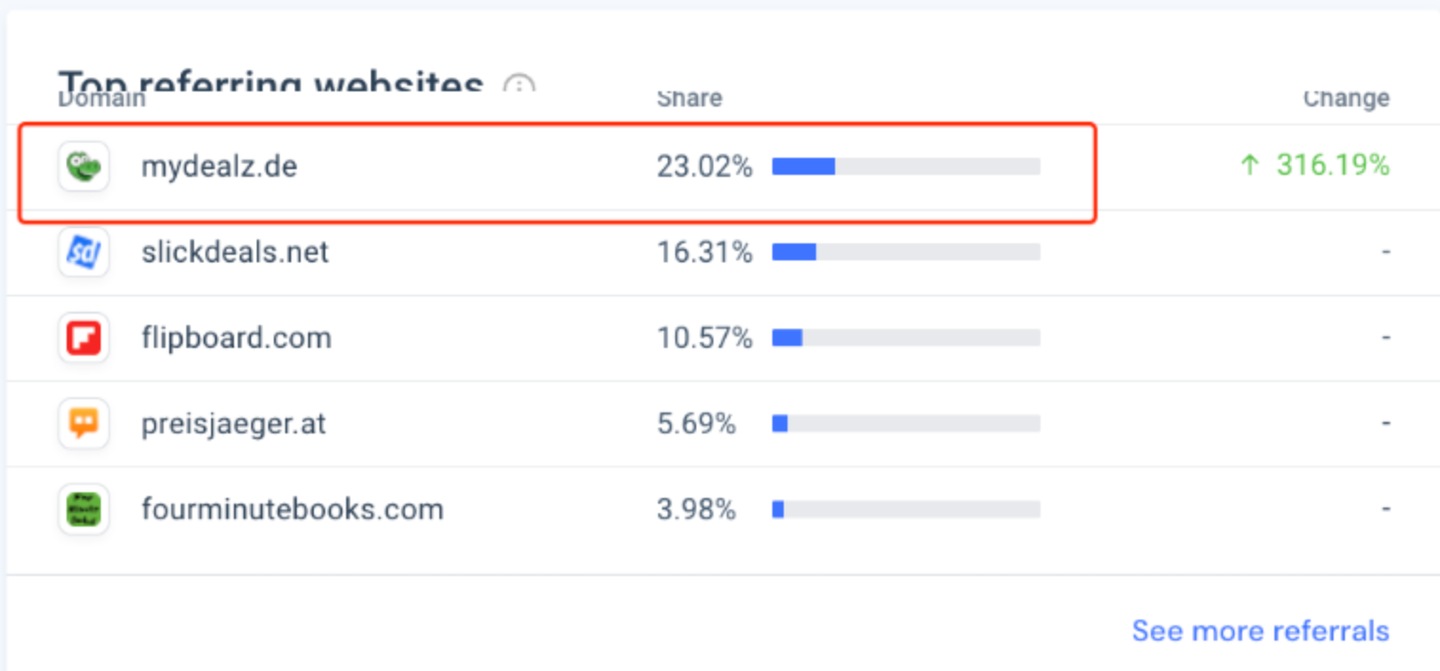The height and width of the screenshot is (671, 1440).
Task: Open the flipboard.com domain link
Action: coord(236,338)
